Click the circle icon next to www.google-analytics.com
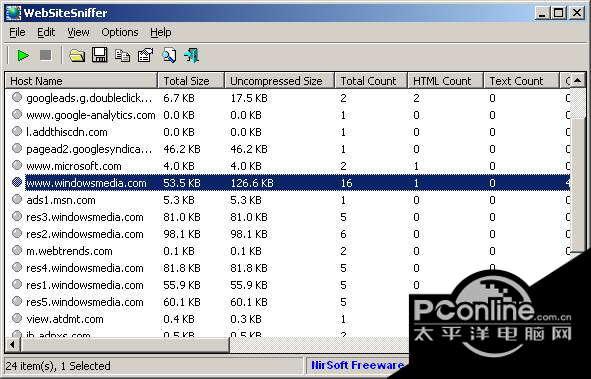Screen dimensions: 591x379 point(17,115)
